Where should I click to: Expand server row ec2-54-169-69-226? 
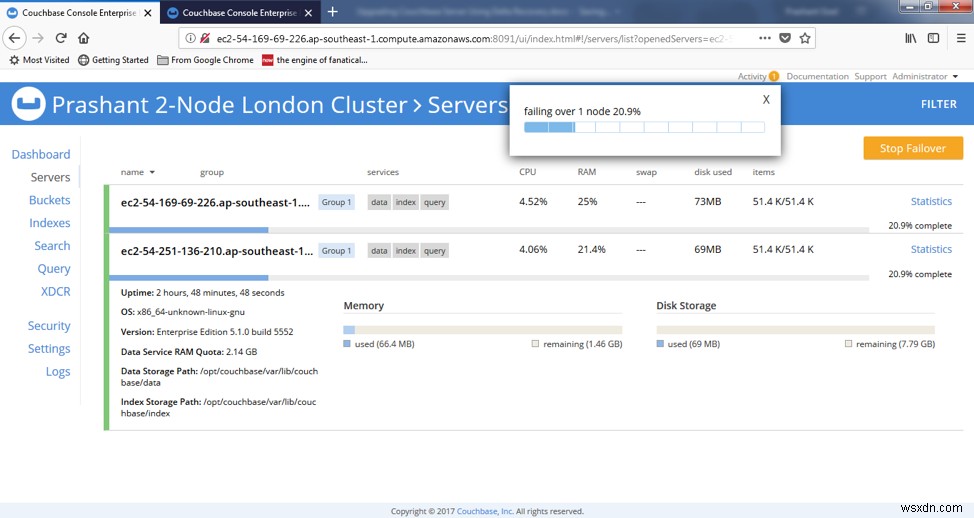point(215,202)
